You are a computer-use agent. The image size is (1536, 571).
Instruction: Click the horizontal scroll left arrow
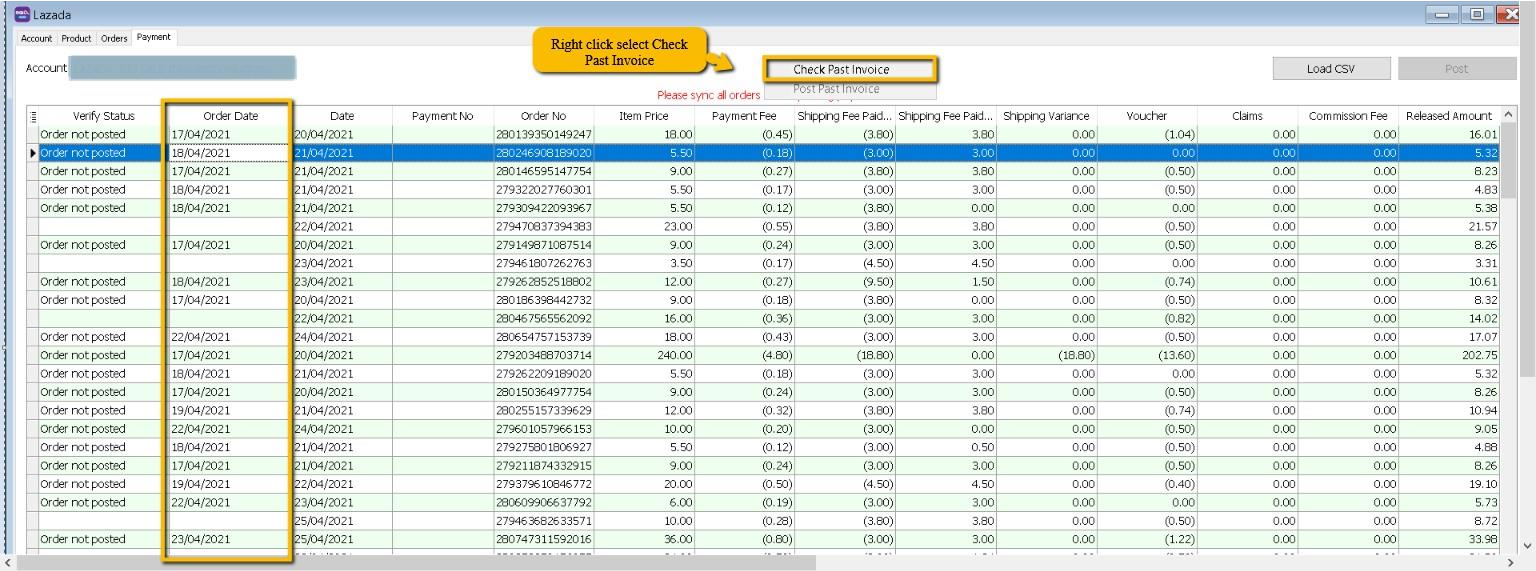pos(8,563)
